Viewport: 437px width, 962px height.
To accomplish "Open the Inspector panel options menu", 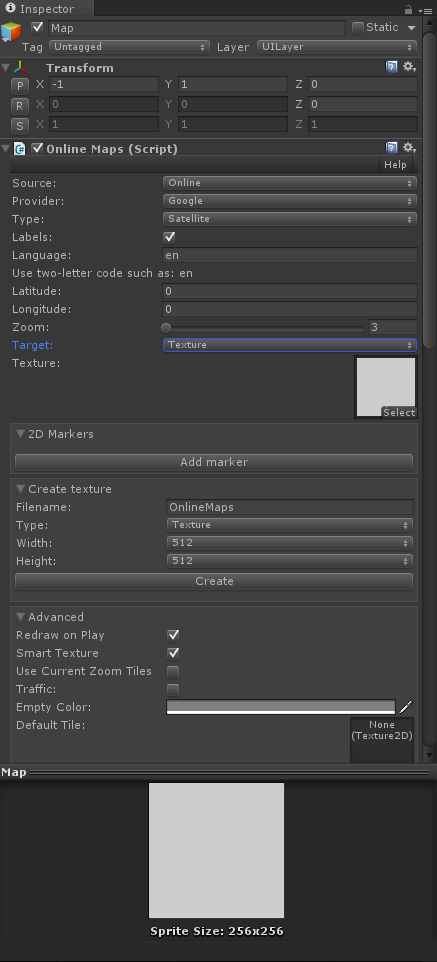I will click(425, 10).
